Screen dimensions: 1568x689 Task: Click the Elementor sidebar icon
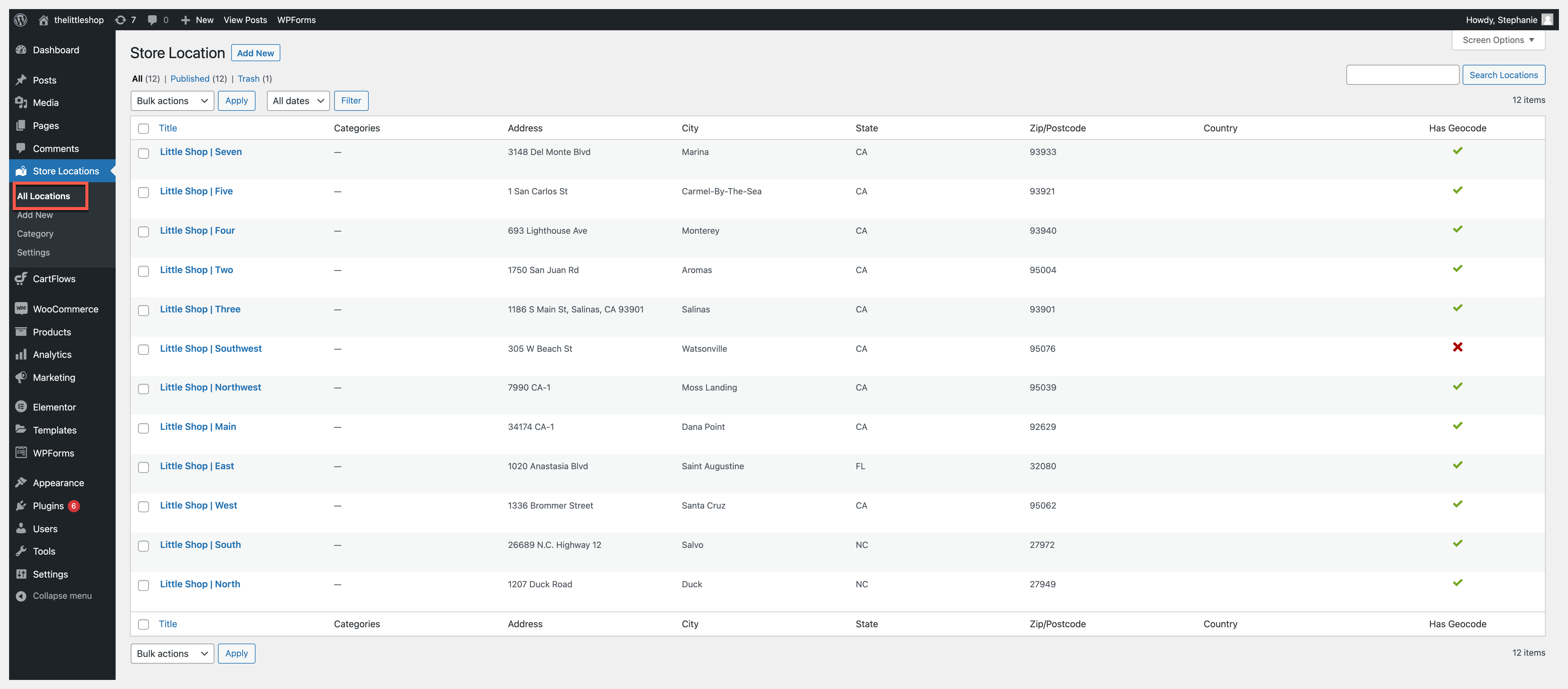(x=21, y=407)
